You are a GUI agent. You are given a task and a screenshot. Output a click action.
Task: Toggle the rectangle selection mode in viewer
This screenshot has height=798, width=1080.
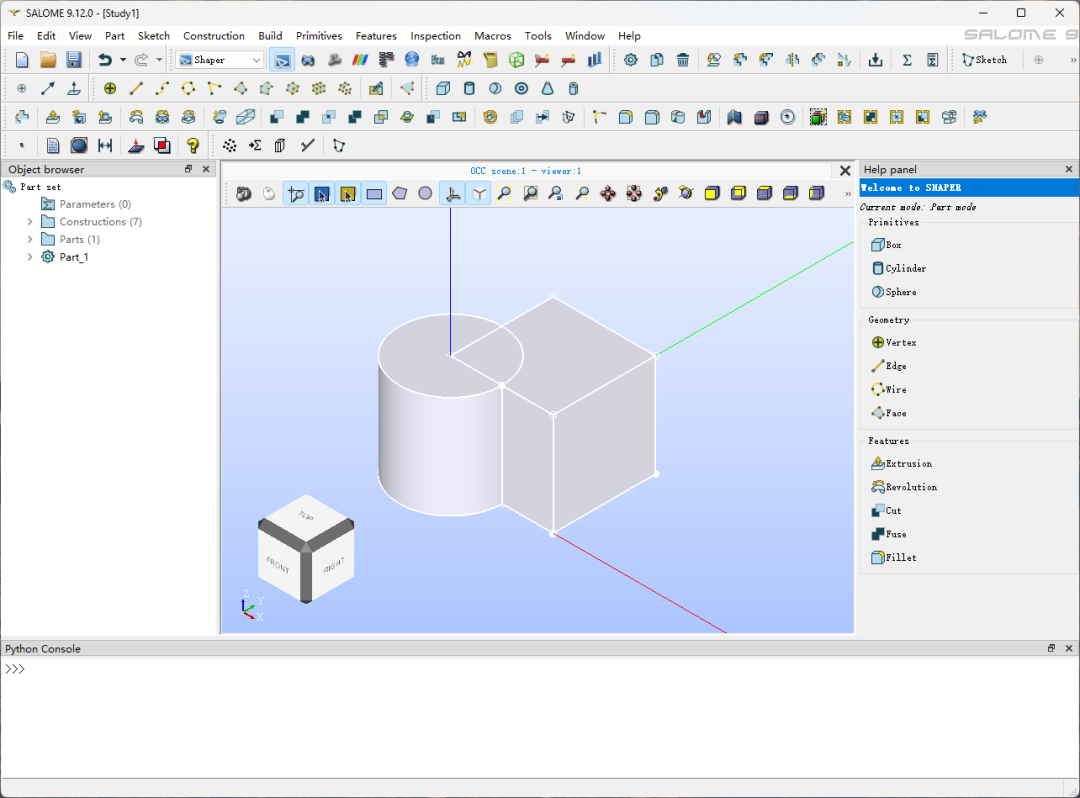coord(374,193)
